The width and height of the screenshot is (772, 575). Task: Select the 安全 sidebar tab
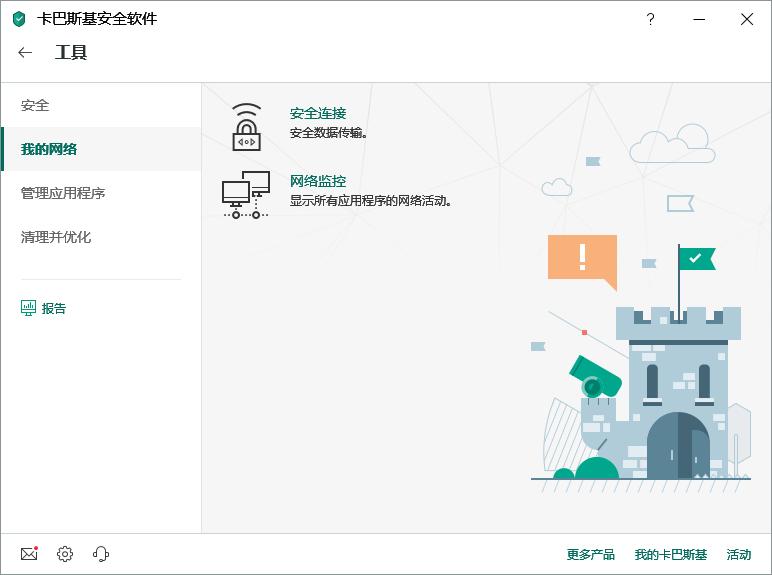tap(101, 105)
